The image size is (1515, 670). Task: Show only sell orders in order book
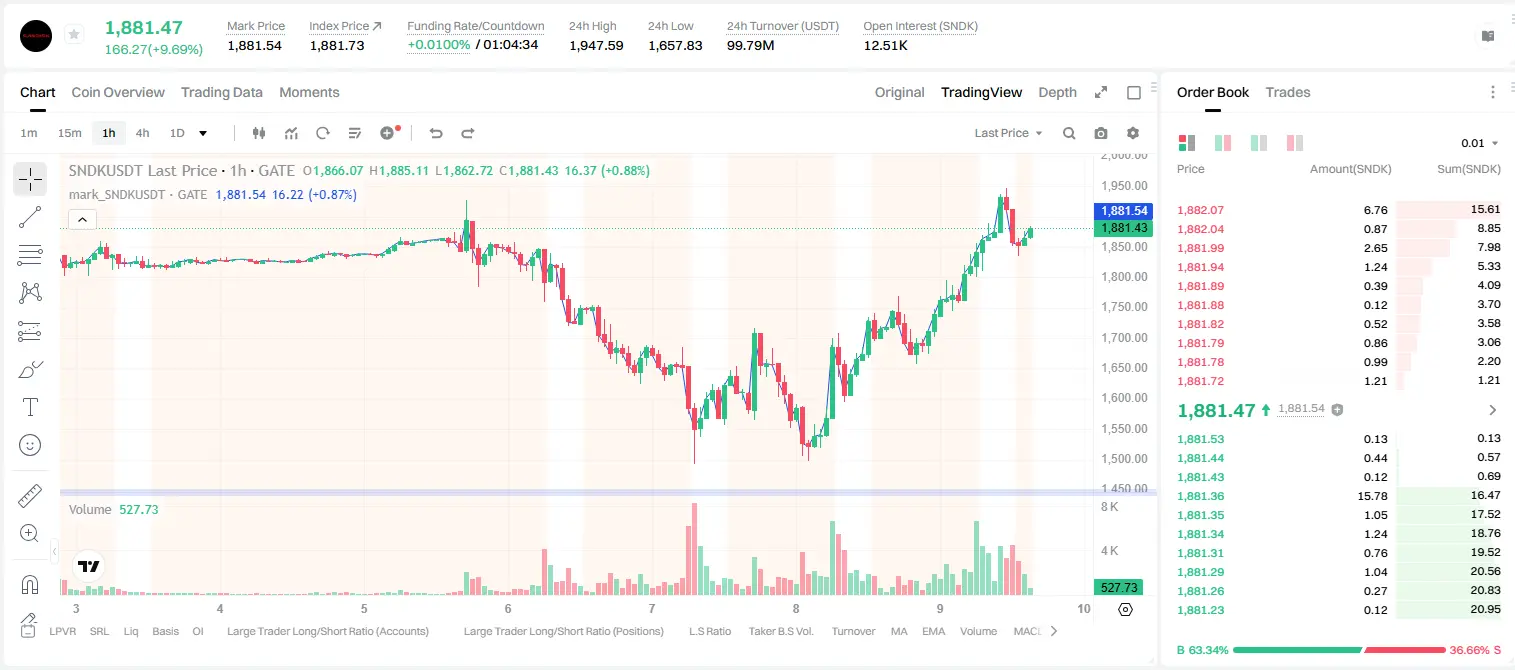point(1295,143)
